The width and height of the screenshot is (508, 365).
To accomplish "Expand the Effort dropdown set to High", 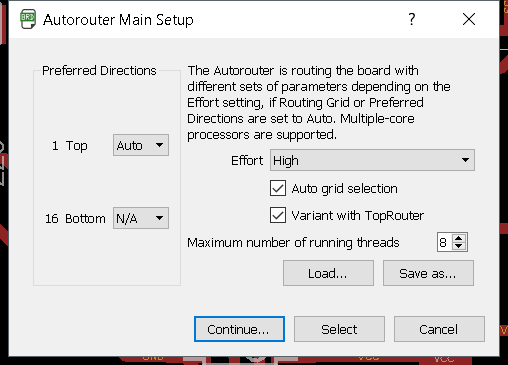I will point(372,160).
